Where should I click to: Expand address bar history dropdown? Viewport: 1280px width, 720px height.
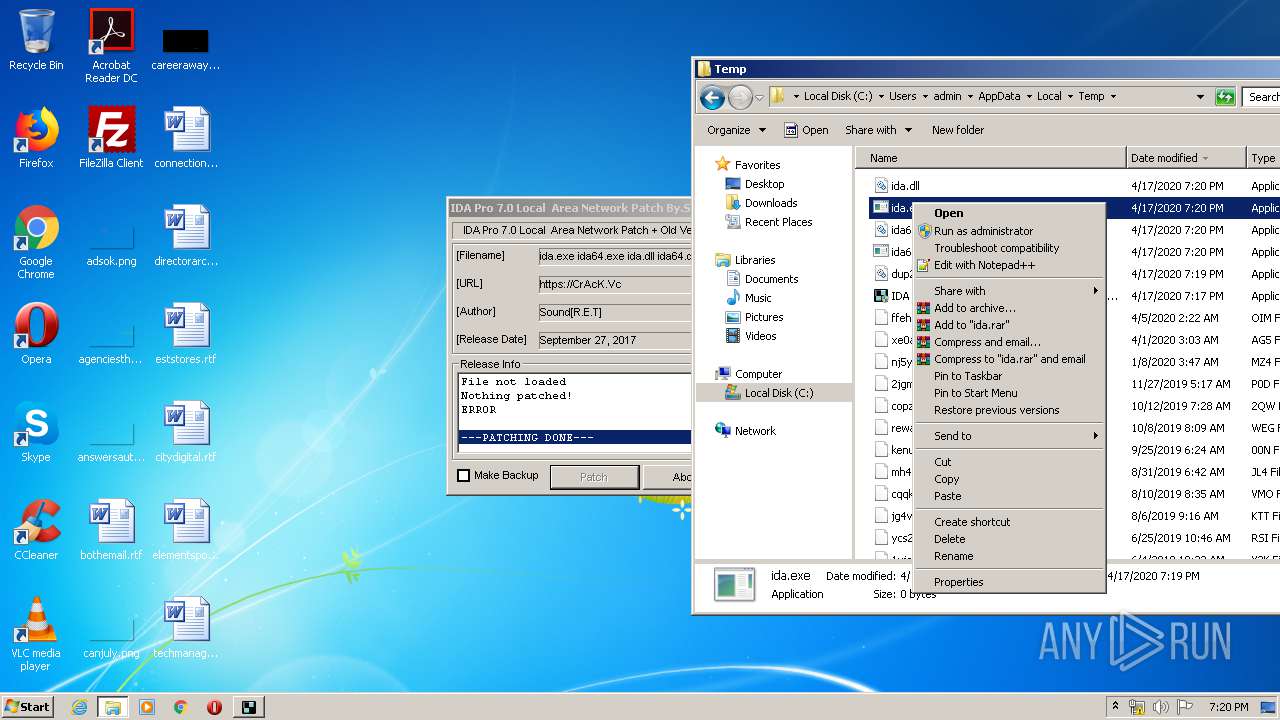click(x=1200, y=97)
